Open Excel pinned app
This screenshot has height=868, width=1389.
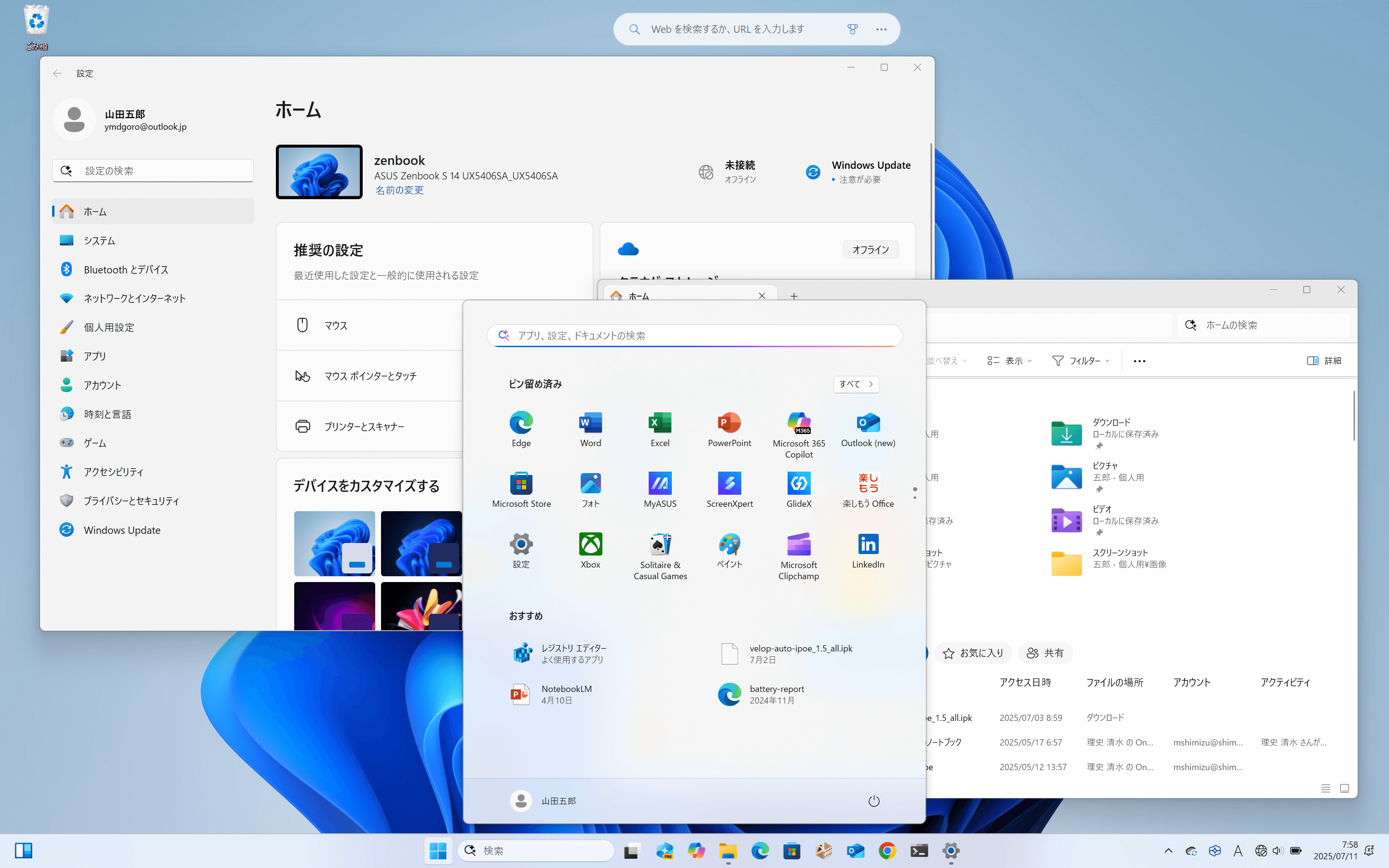tap(660, 429)
